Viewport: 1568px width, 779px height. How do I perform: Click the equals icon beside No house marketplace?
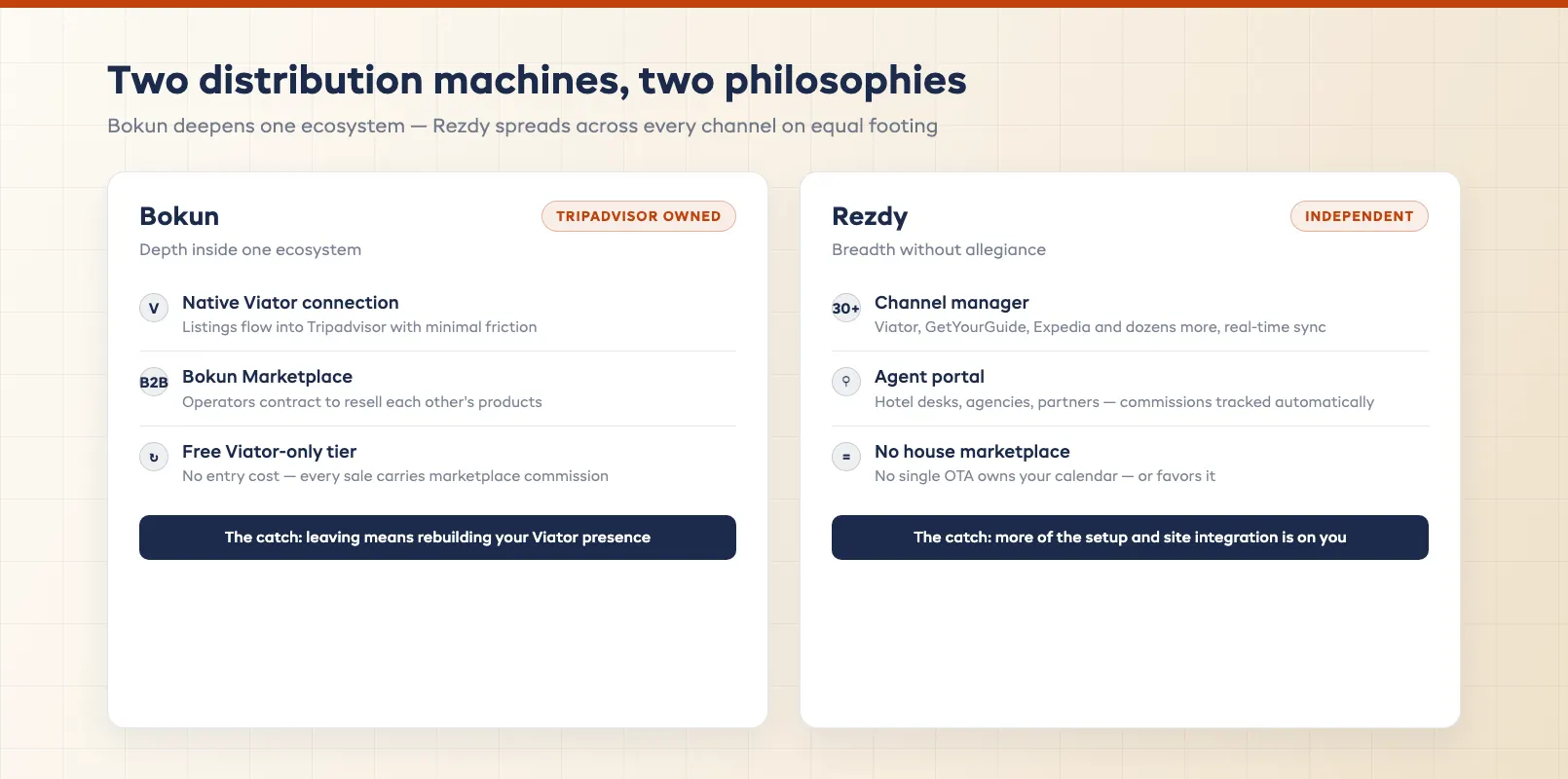[846, 457]
